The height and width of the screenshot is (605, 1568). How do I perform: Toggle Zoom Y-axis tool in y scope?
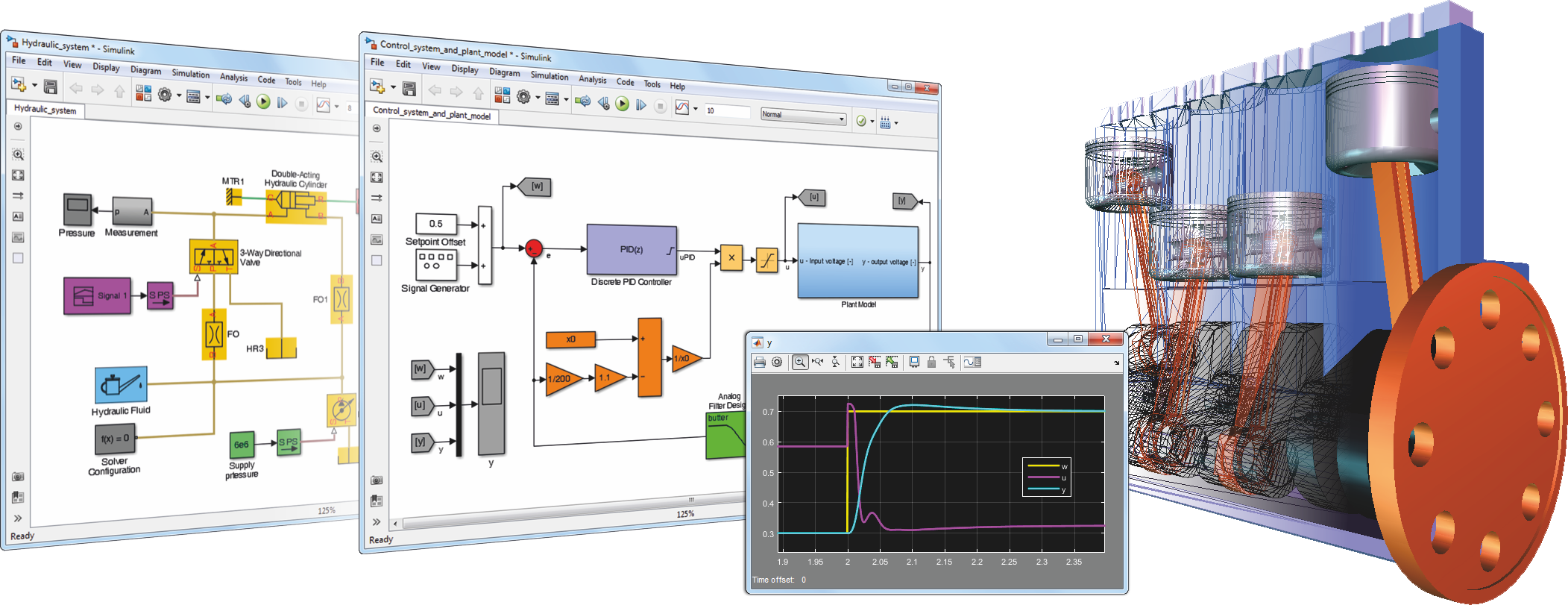[x=836, y=362]
